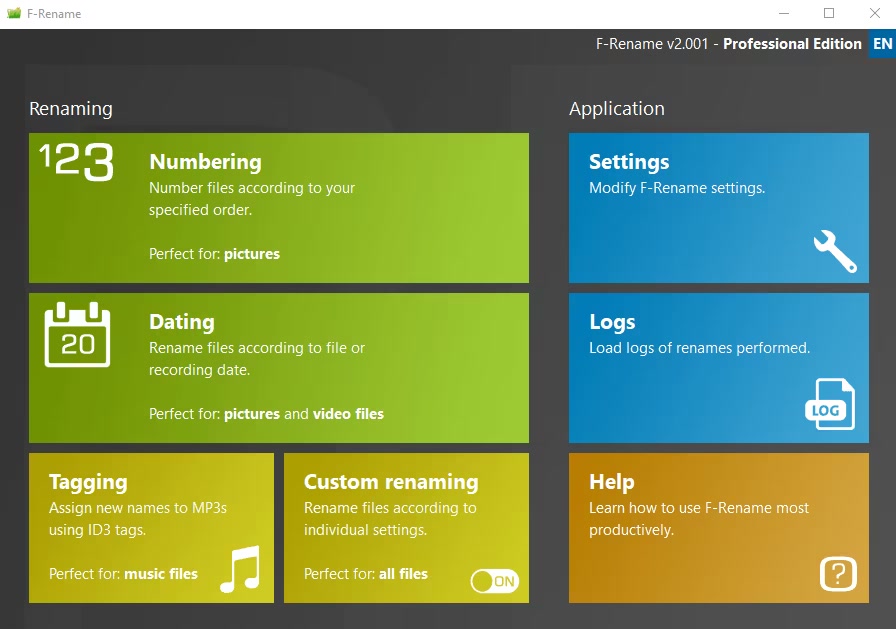Screen dimensions: 896x629
Task: Open the Numbering tile heading
Action: pos(205,162)
